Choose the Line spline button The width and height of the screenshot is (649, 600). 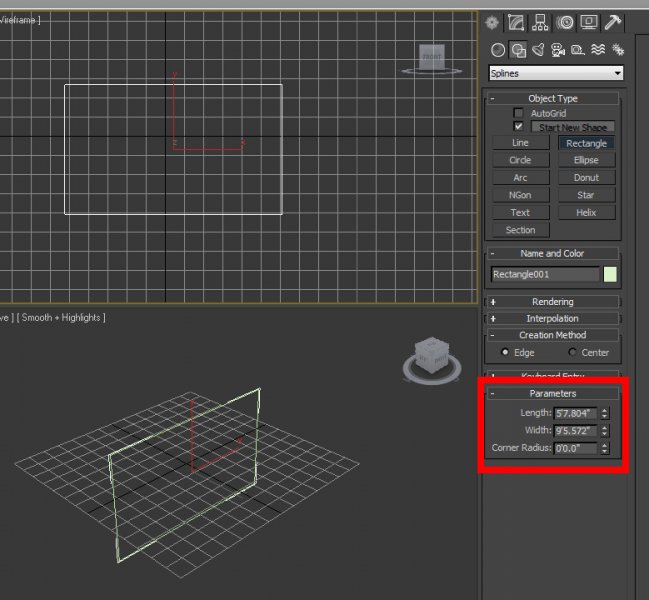[521, 143]
